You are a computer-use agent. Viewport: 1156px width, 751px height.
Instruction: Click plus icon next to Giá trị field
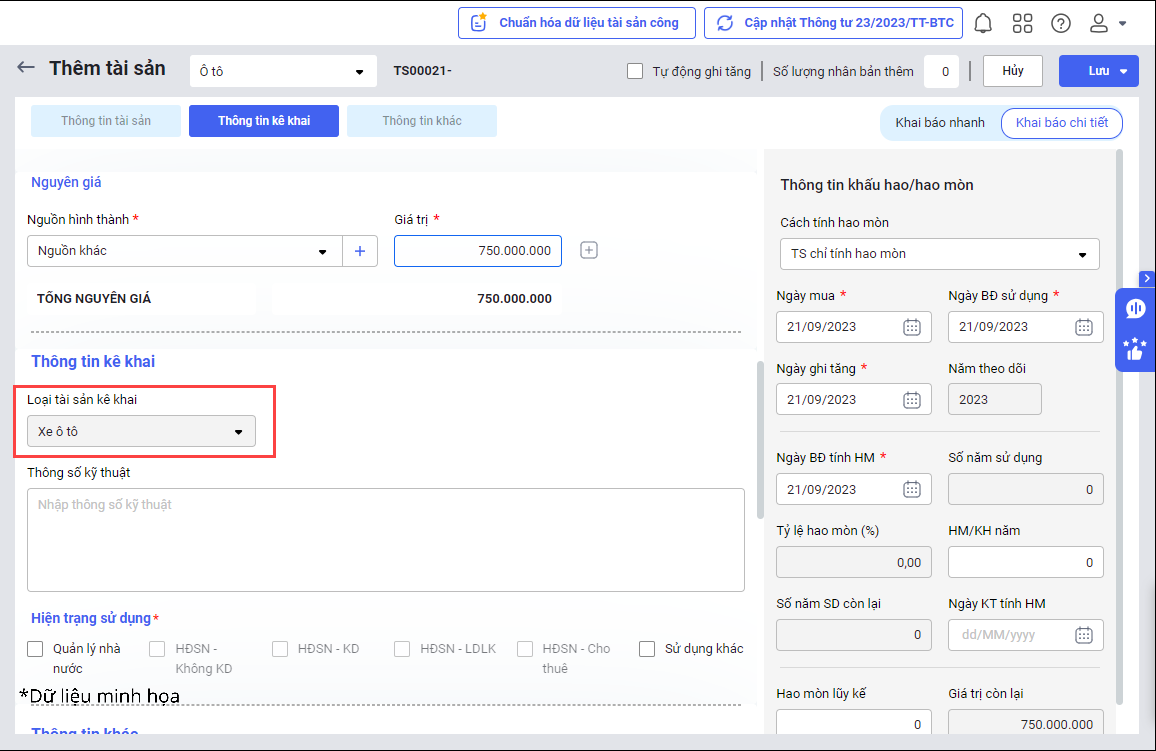[589, 251]
